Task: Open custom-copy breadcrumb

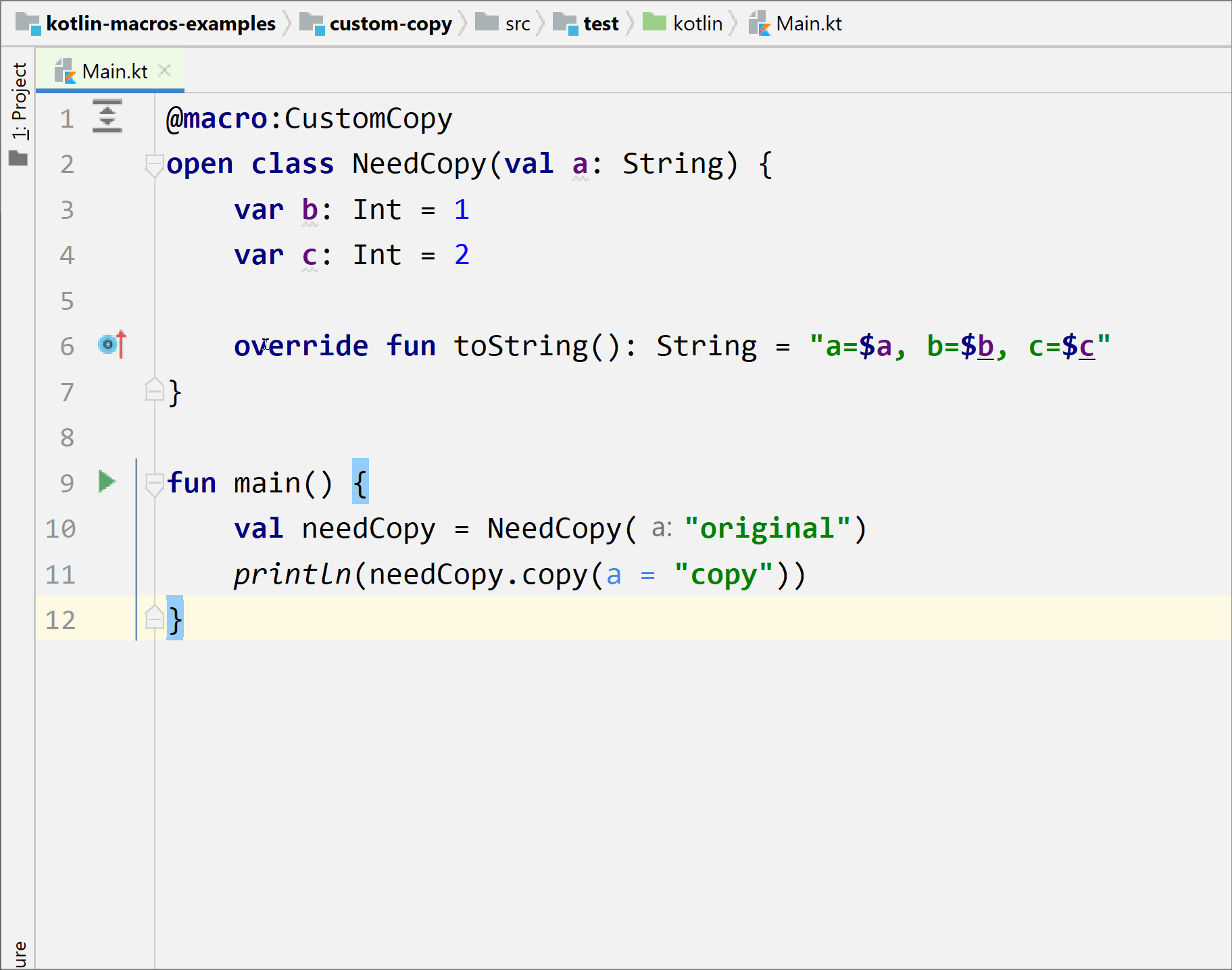Action: (x=391, y=24)
